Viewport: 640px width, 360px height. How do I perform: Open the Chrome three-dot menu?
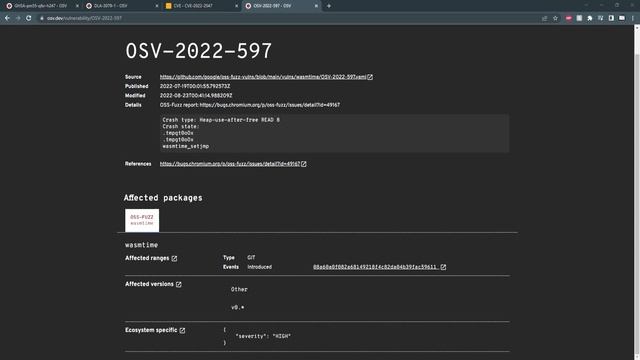click(x=633, y=18)
